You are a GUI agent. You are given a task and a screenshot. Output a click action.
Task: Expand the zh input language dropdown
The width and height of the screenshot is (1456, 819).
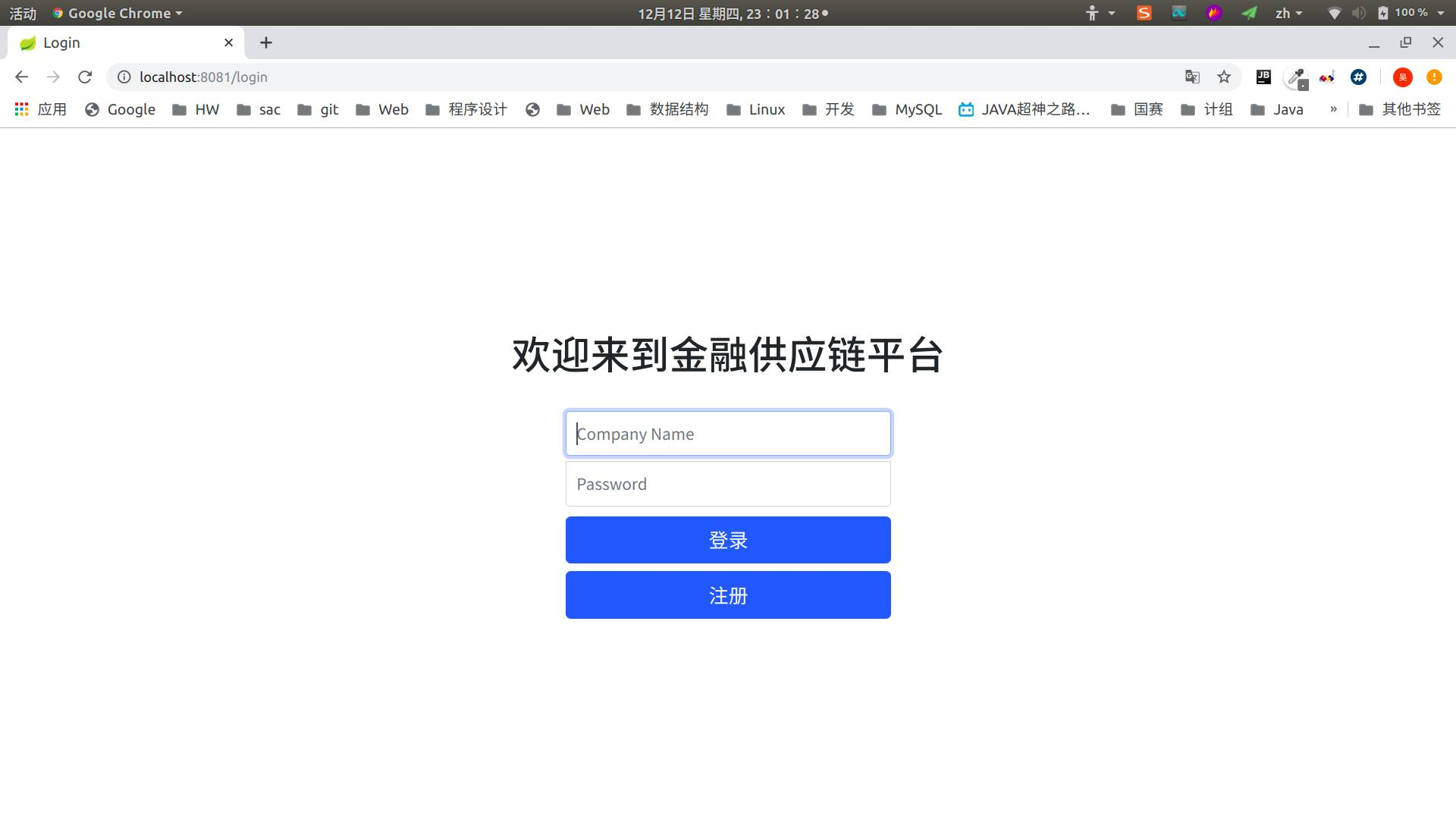click(1288, 13)
